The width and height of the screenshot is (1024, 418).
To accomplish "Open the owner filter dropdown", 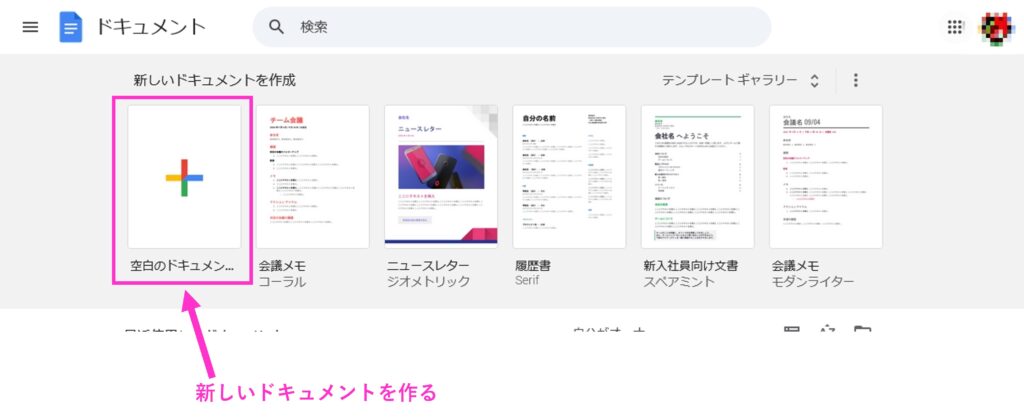I will (x=610, y=331).
